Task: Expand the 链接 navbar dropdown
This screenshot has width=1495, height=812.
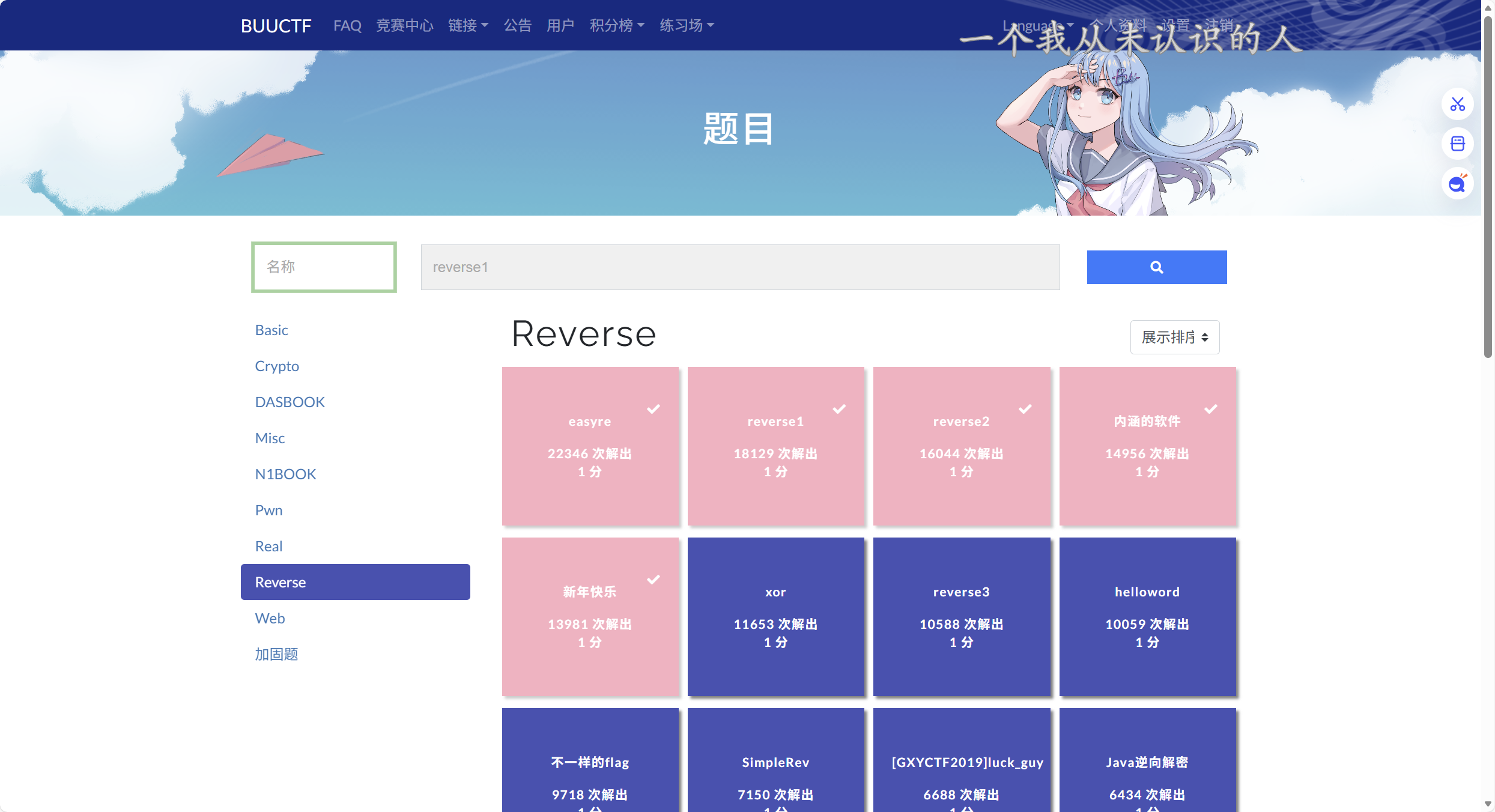Action: pyautogui.click(x=468, y=25)
